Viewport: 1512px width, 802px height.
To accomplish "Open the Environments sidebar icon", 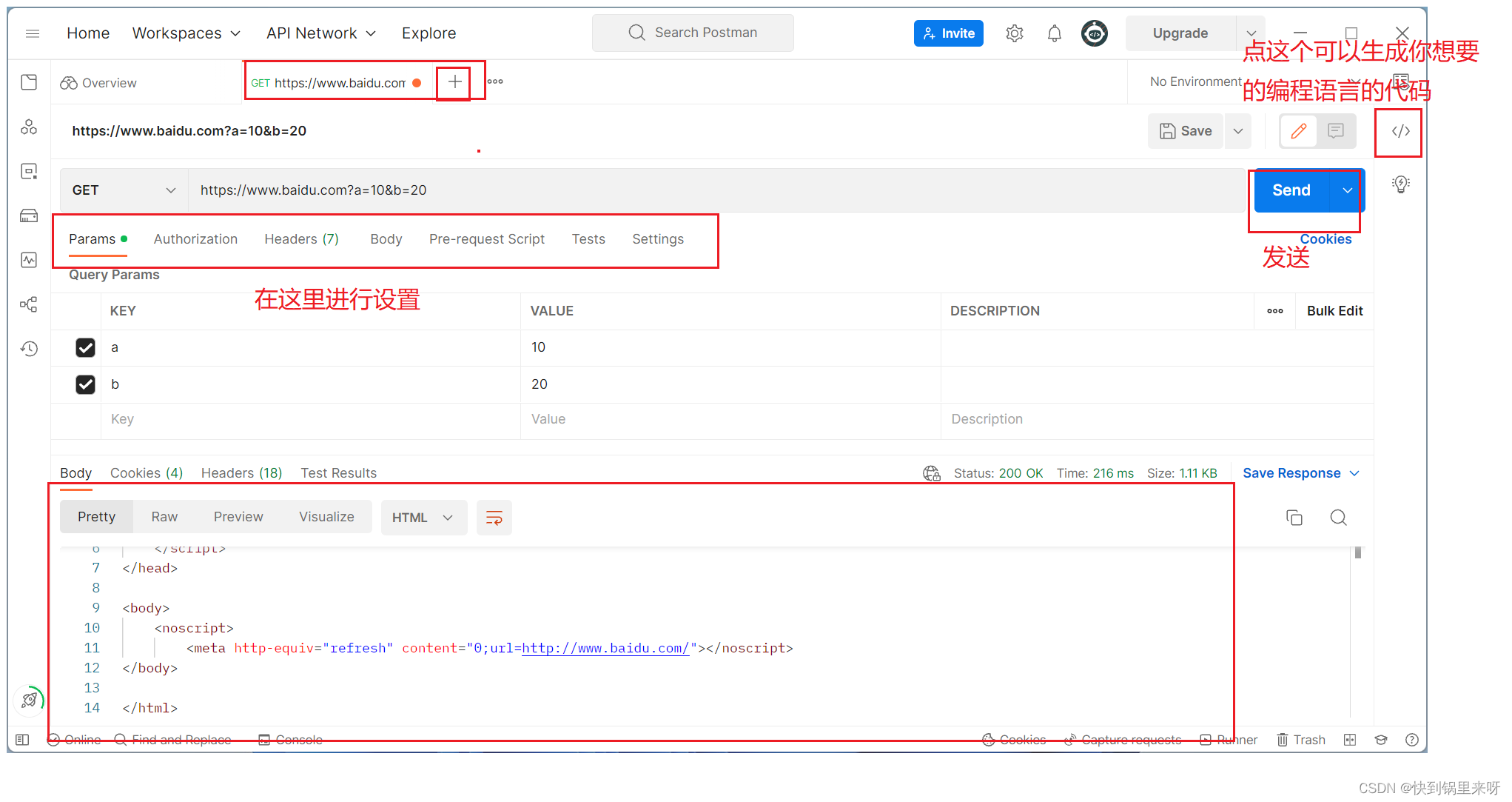I will (29, 172).
